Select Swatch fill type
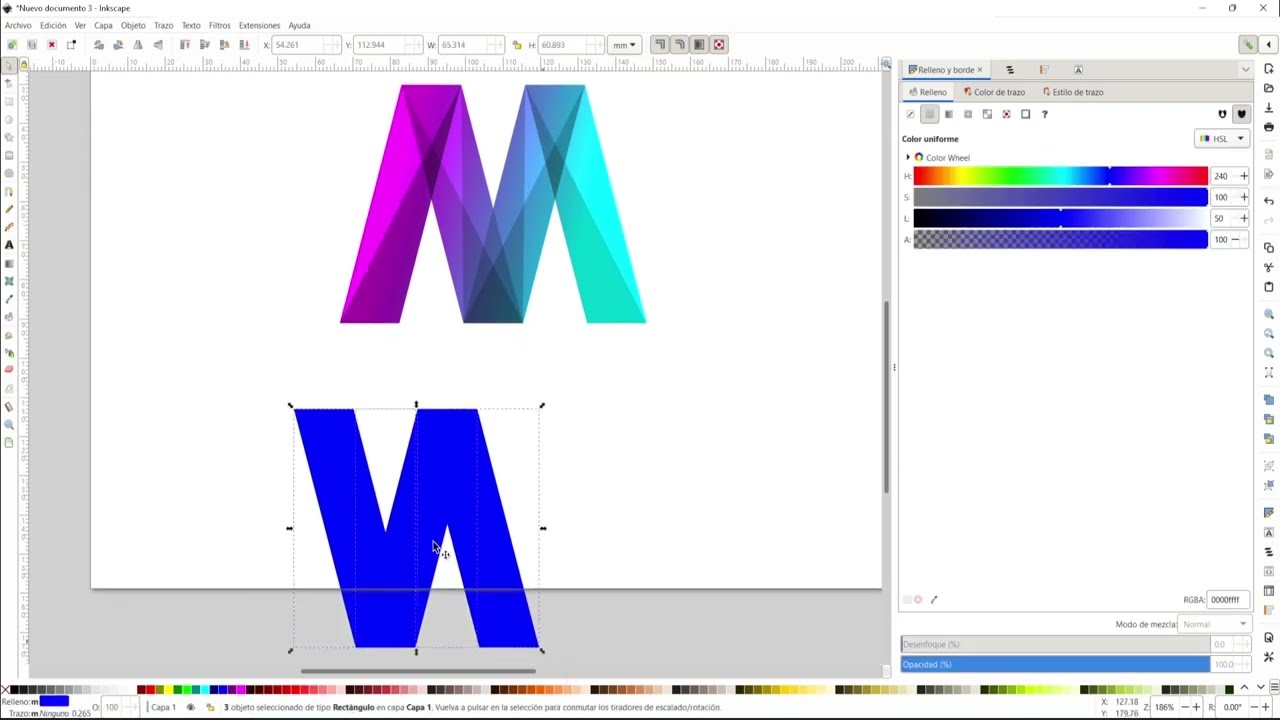 pos(1025,114)
